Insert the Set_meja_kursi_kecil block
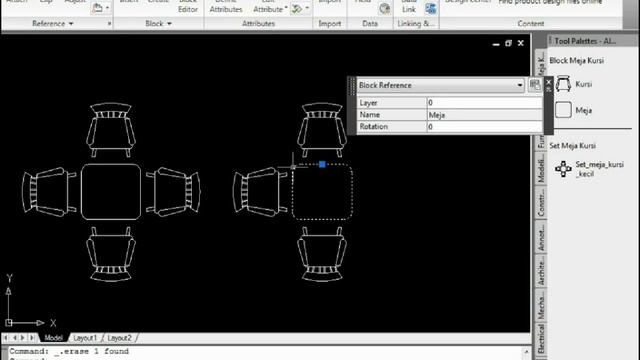Image resolution: width=640 pixels, height=360 pixels. pyautogui.click(x=563, y=169)
